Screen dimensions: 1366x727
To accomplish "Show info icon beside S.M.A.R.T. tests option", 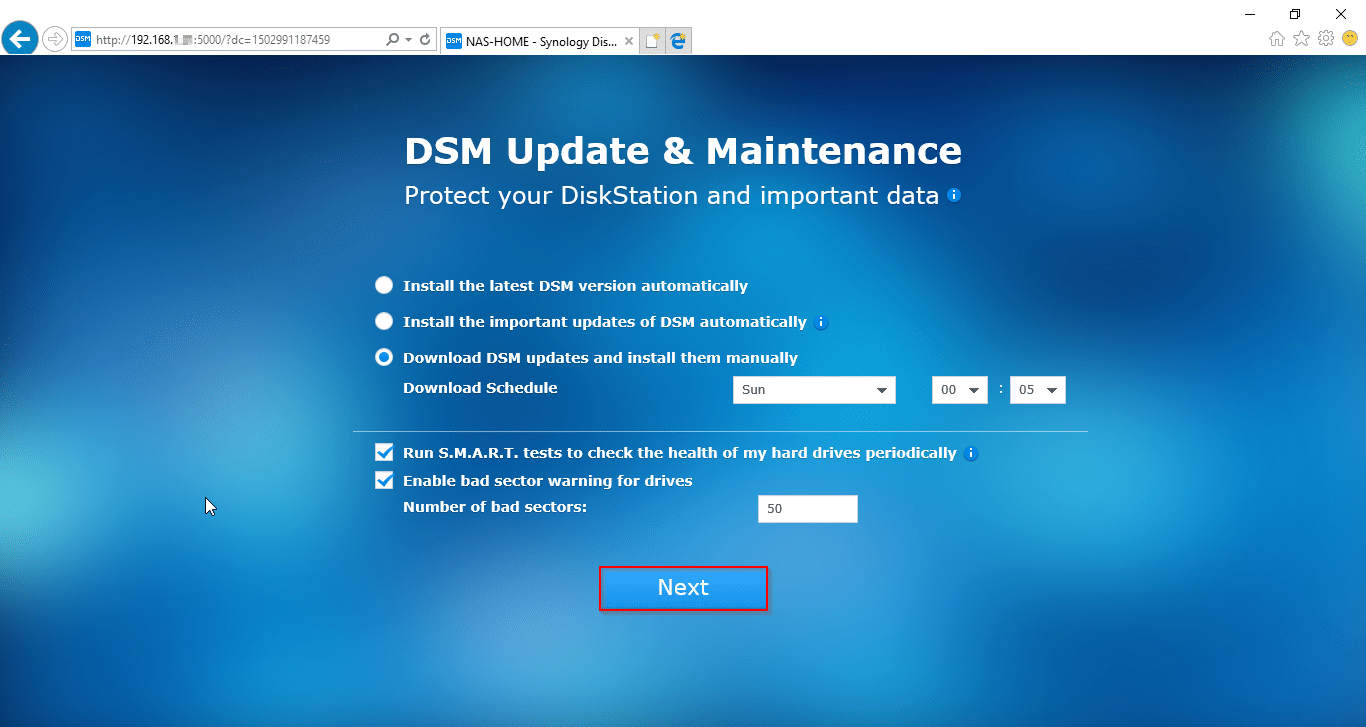I will point(971,453).
